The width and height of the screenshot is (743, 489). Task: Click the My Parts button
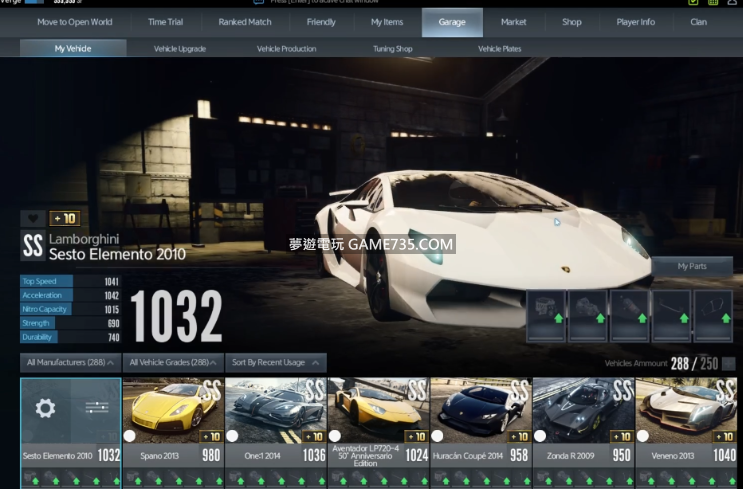692,266
